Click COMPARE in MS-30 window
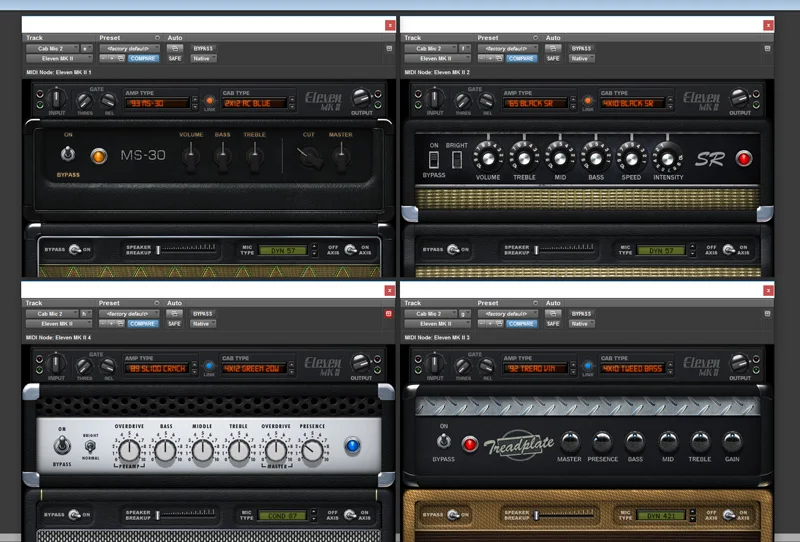 click(x=143, y=59)
